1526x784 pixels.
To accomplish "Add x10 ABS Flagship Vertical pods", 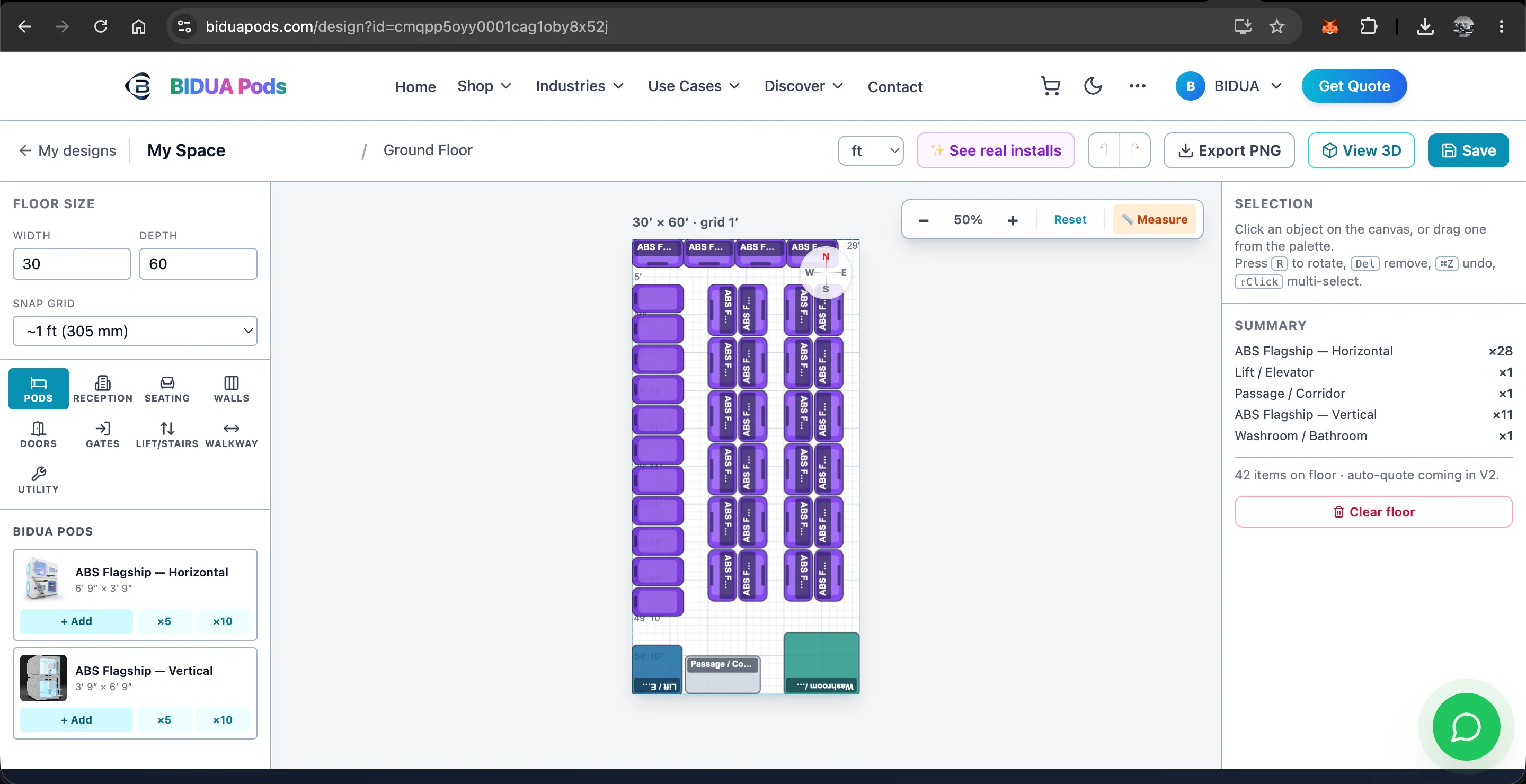I will coord(223,720).
